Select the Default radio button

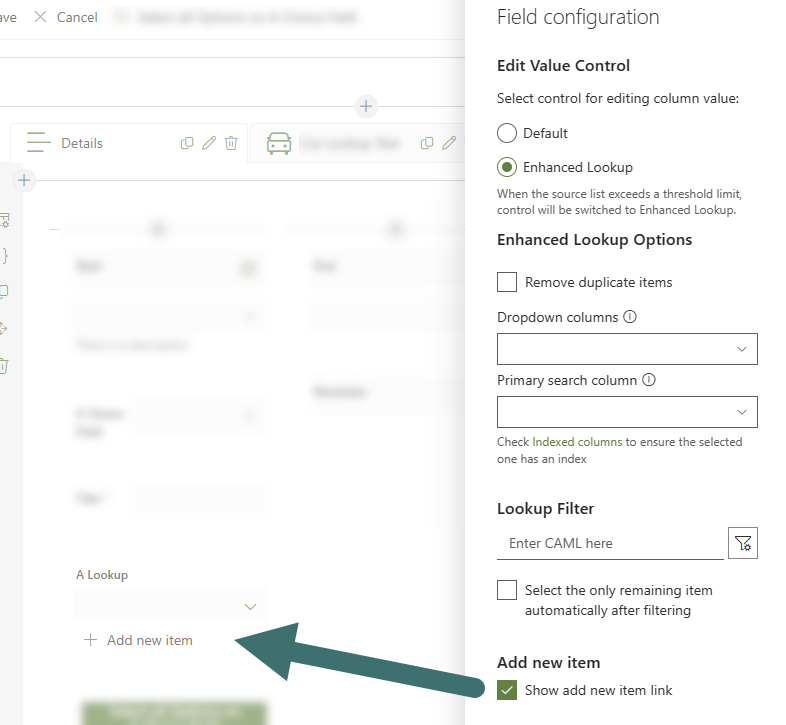click(x=507, y=133)
